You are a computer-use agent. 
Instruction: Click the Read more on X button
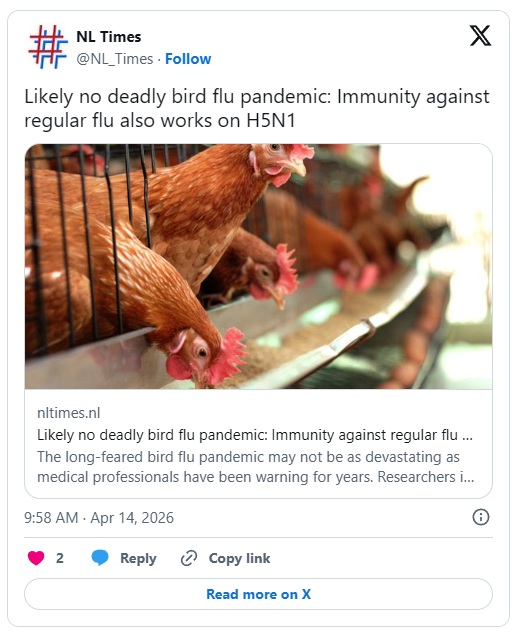(x=258, y=594)
